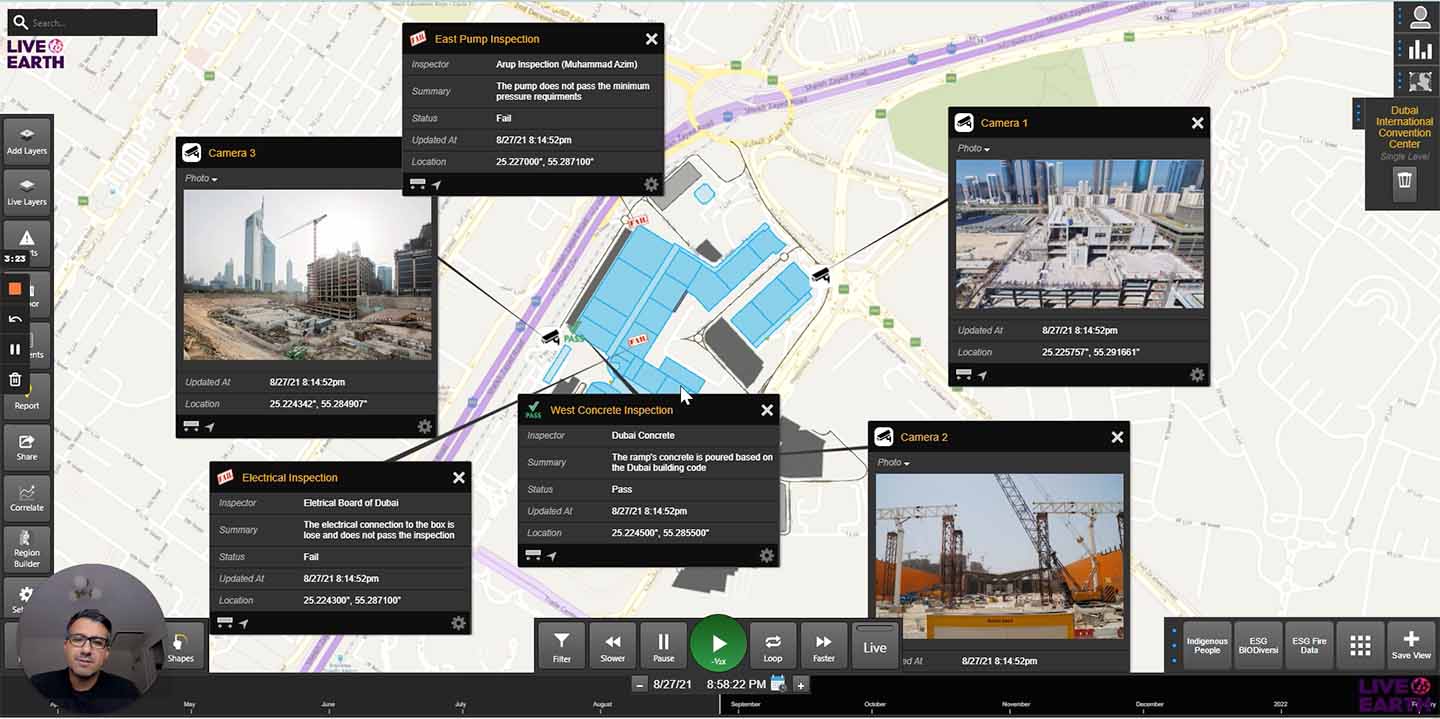Close the Electrical Inspection card
Image resolution: width=1440 pixels, height=719 pixels.
point(458,478)
